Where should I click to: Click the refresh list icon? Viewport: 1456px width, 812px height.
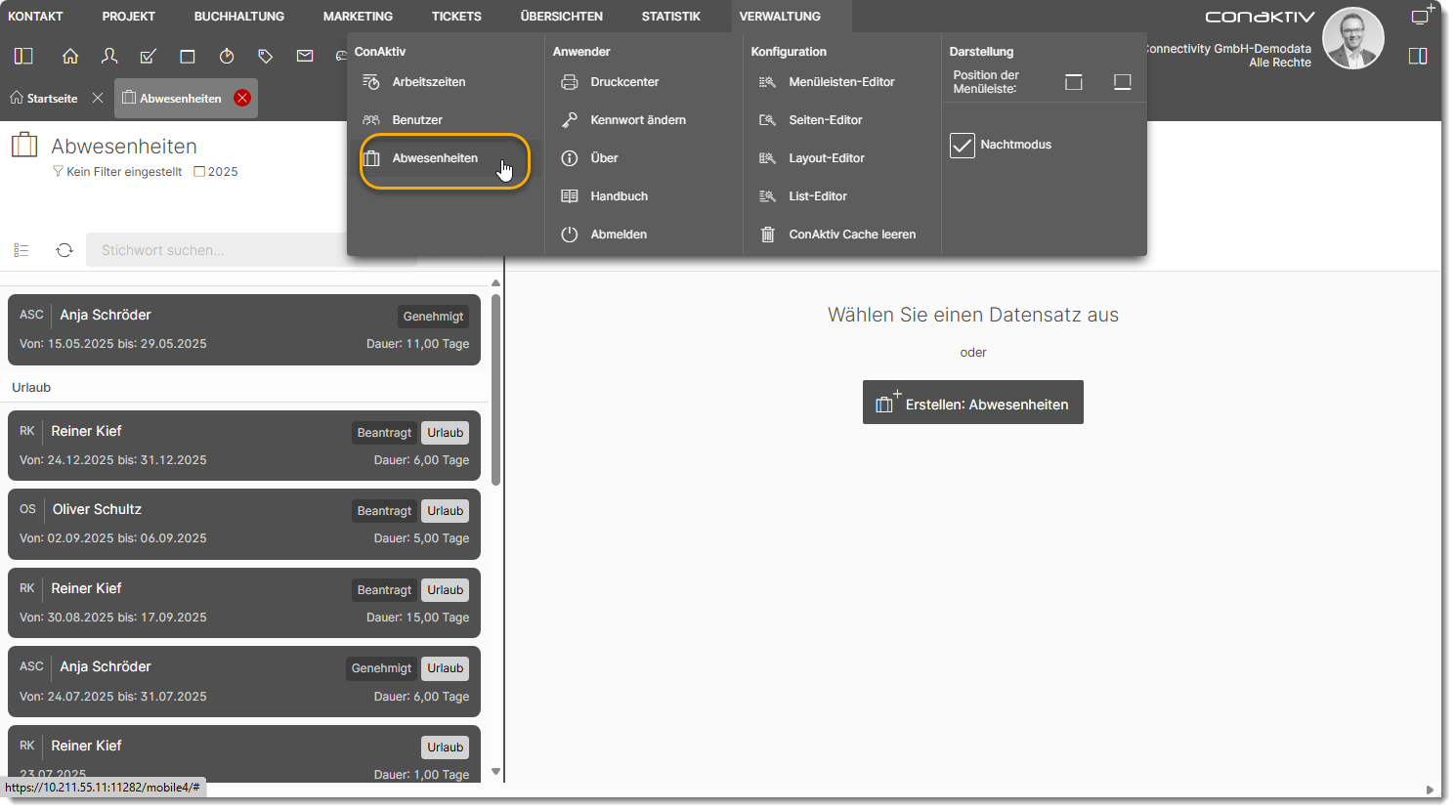pos(64,250)
